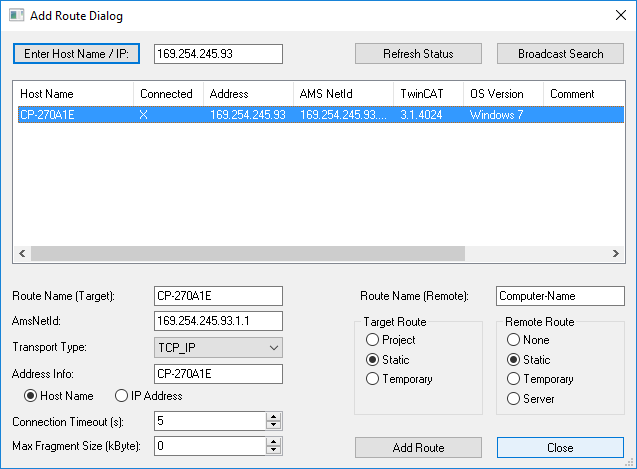Click the Windows 7 OS version cell
Screen dimensions: 637x469
click(496, 115)
